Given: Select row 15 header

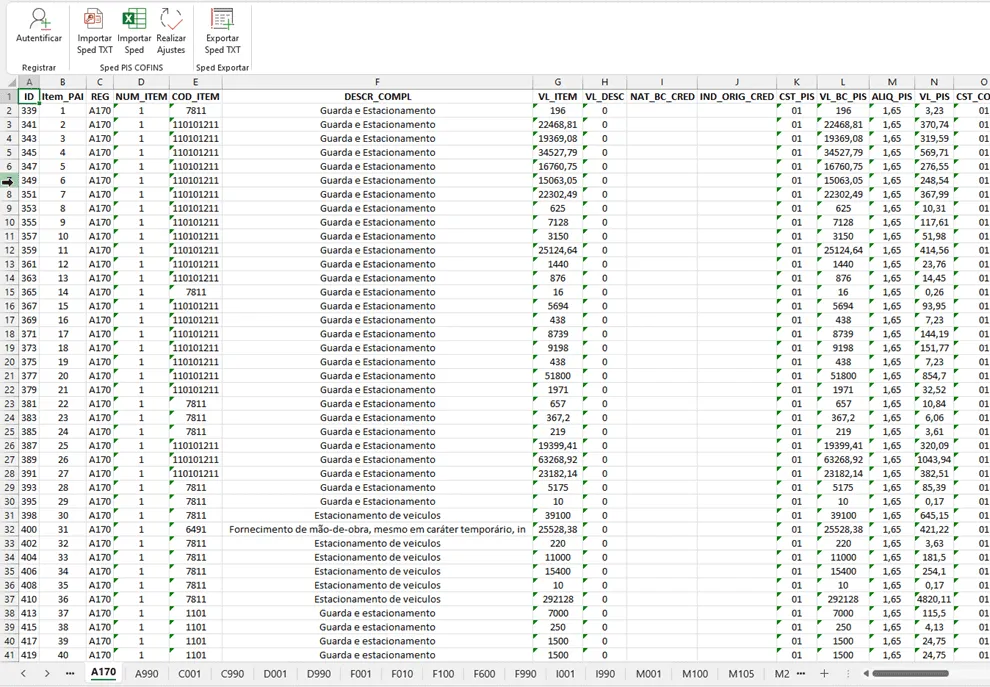Looking at the screenshot, I should point(9,292).
